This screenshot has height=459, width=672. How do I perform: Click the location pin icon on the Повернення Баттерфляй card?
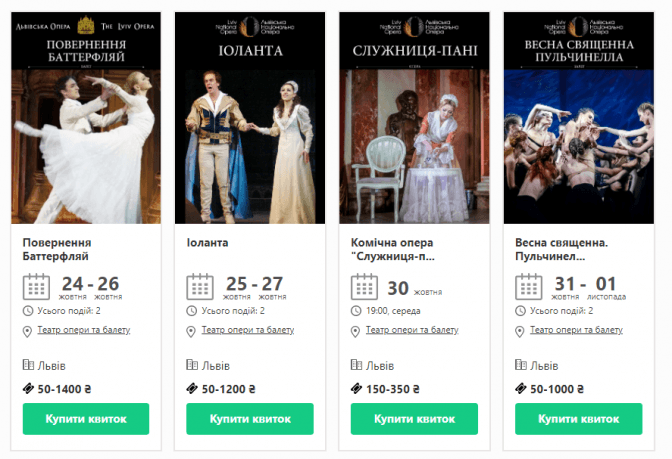point(28,330)
